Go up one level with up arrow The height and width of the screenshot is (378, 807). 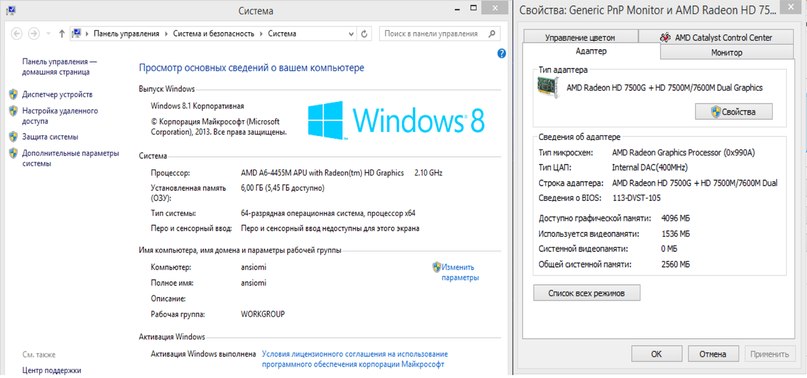62,34
